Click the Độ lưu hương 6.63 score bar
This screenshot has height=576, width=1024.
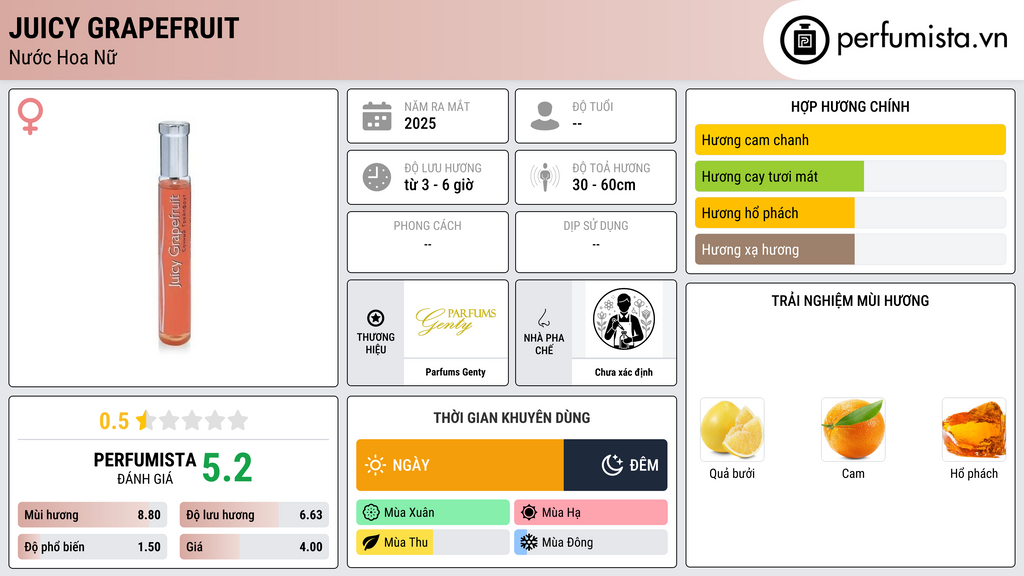pos(254,515)
